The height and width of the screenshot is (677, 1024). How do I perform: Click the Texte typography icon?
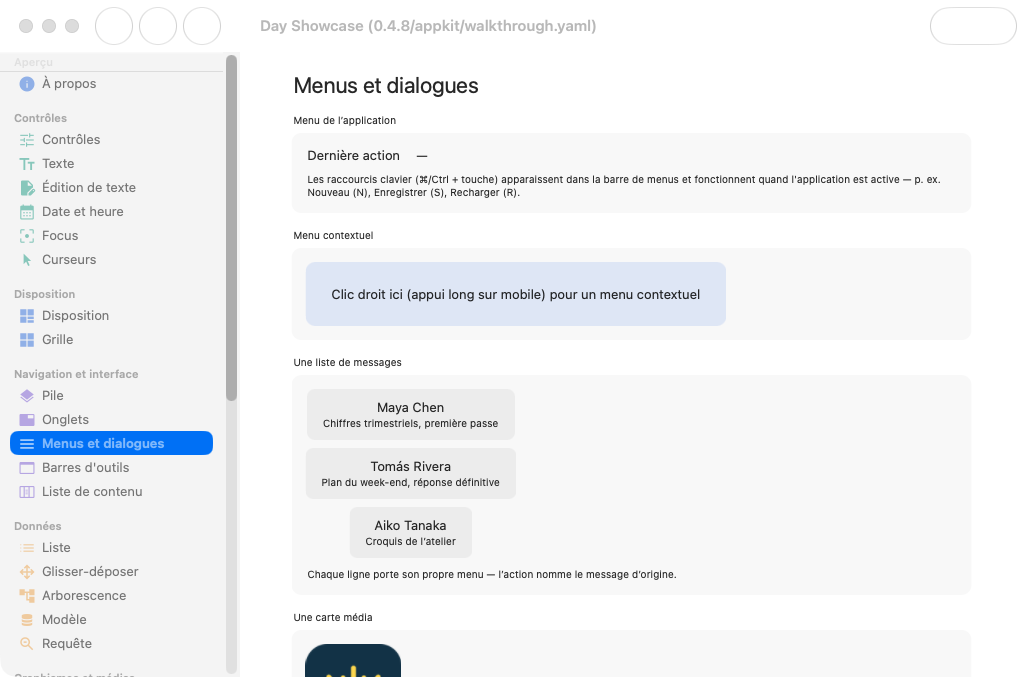tap(27, 164)
